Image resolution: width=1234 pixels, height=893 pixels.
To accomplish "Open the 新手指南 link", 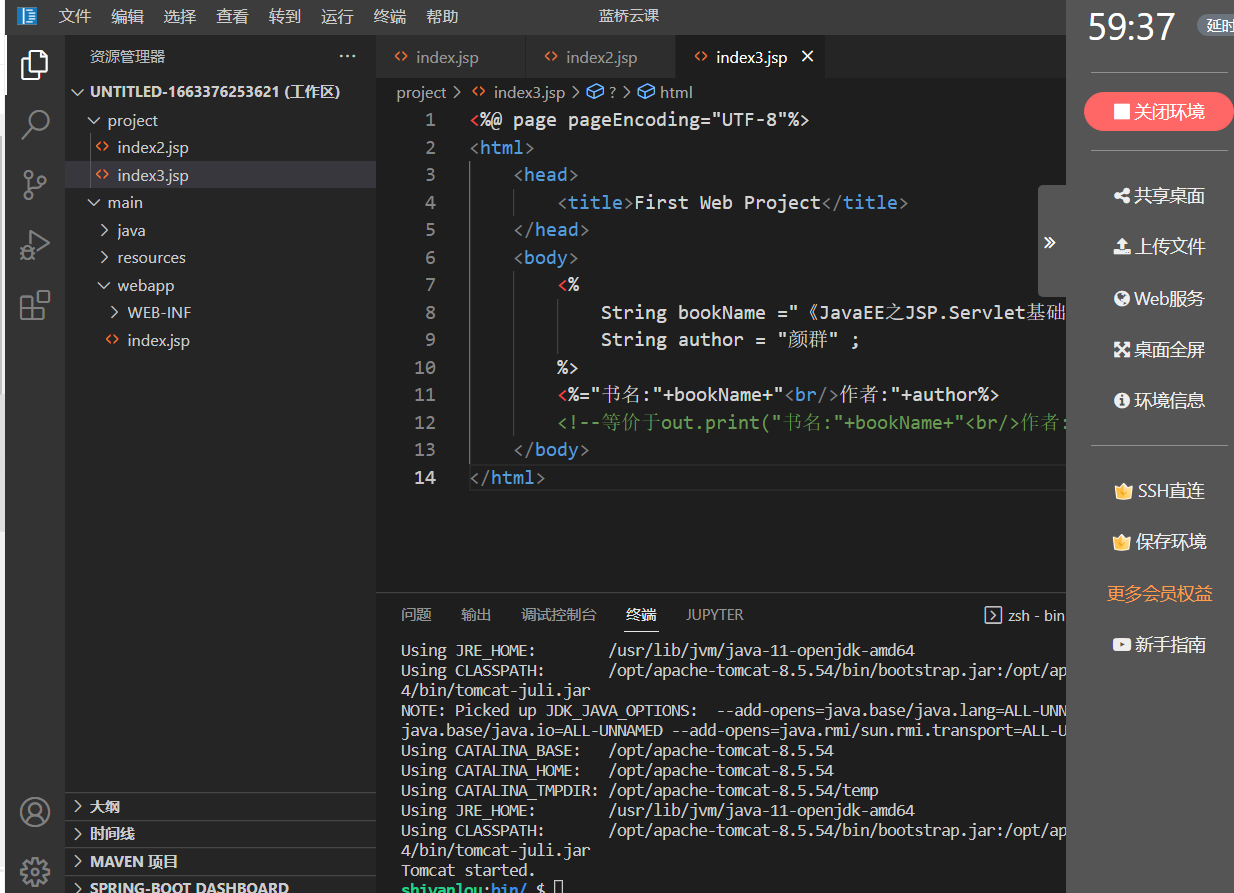I will (x=1158, y=645).
